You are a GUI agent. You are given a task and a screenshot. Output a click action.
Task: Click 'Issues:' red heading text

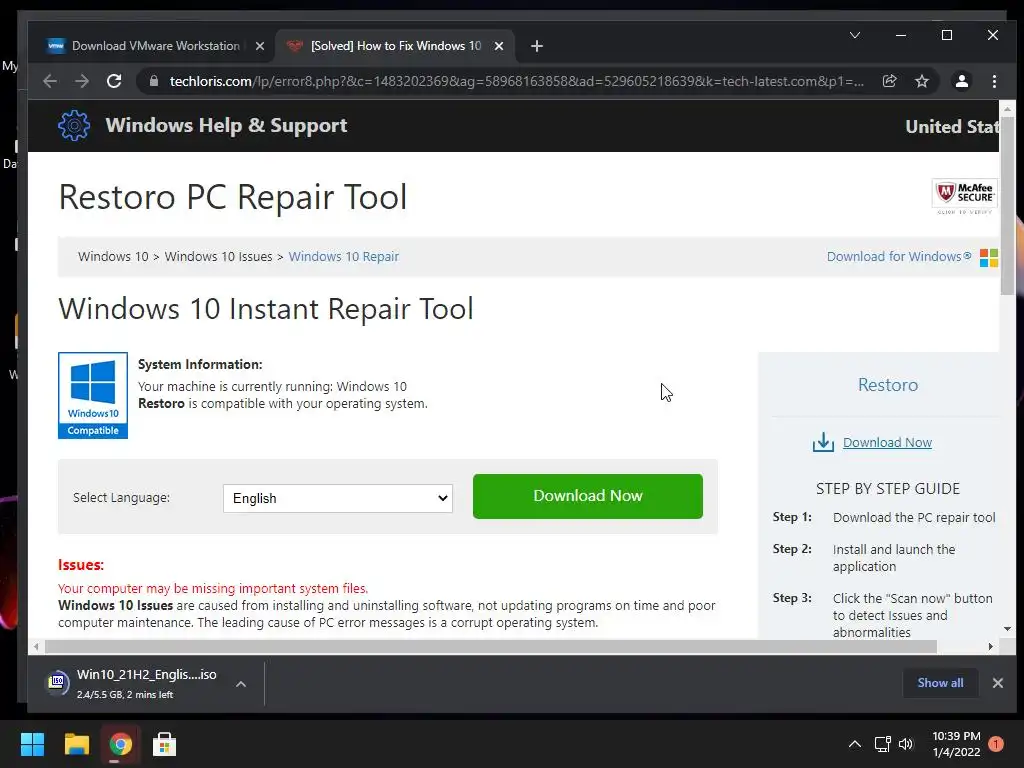(x=81, y=565)
